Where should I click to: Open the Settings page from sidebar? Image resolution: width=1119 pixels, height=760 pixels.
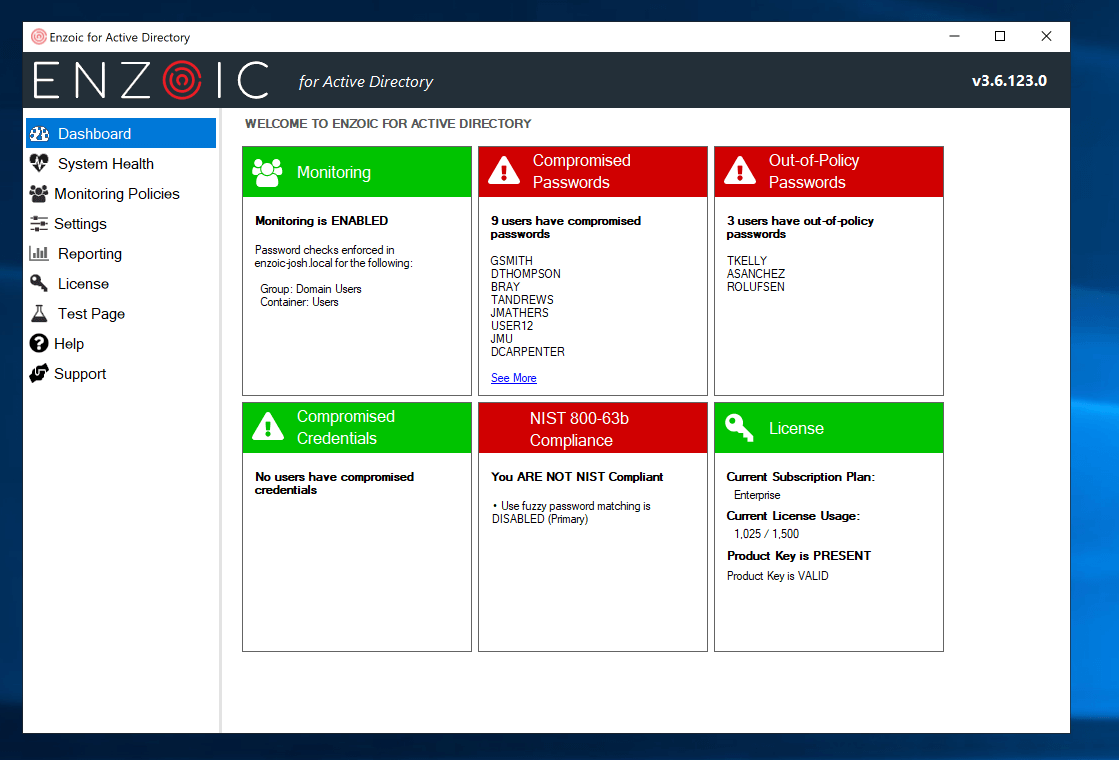[x=80, y=224]
